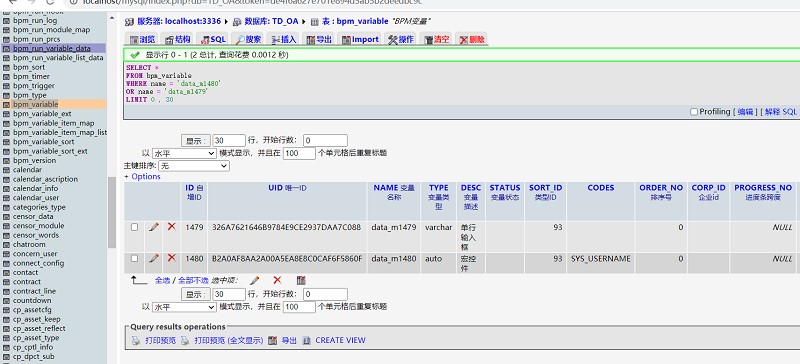Click the delete selected rows X icon
Image resolution: width=800 pixels, height=364 pixels.
pos(277,280)
